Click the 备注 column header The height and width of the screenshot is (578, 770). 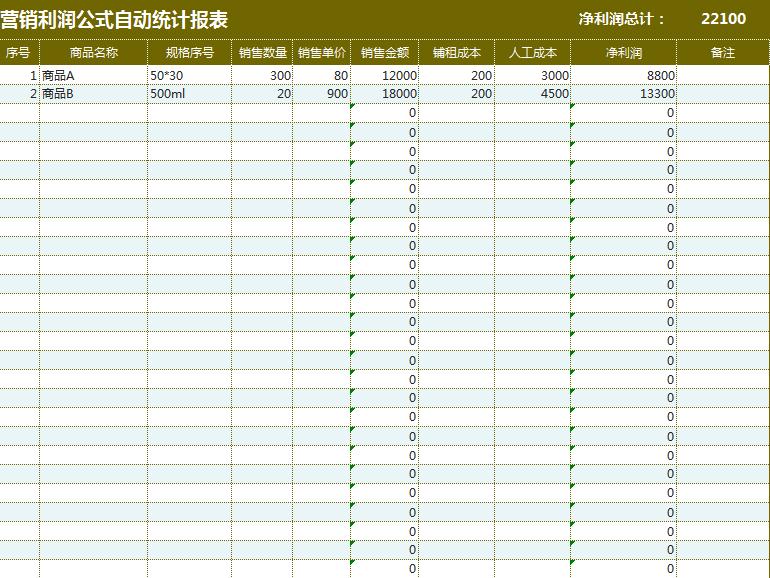[x=722, y=53]
